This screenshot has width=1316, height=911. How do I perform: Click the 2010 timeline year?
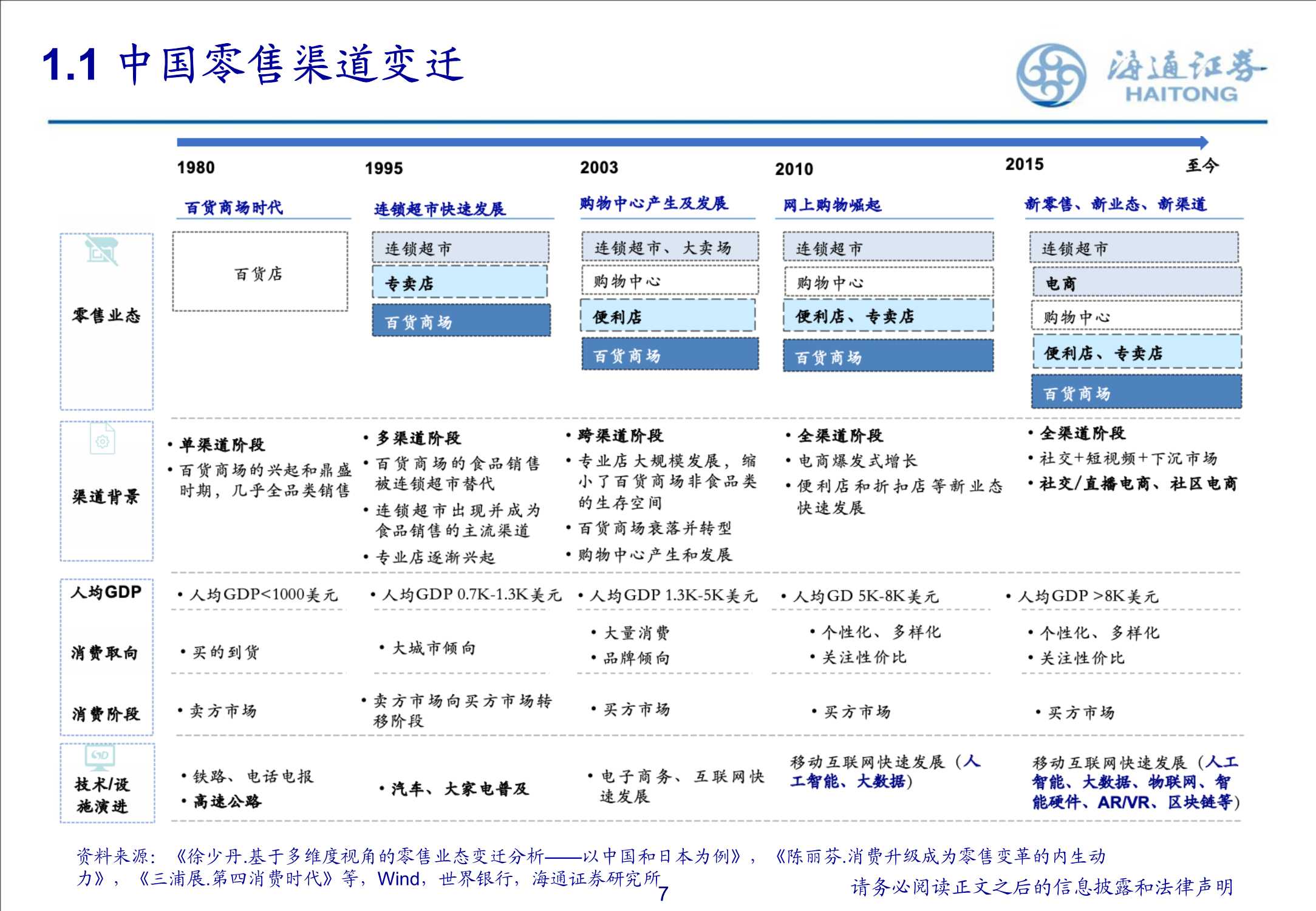(x=794, y=169)
